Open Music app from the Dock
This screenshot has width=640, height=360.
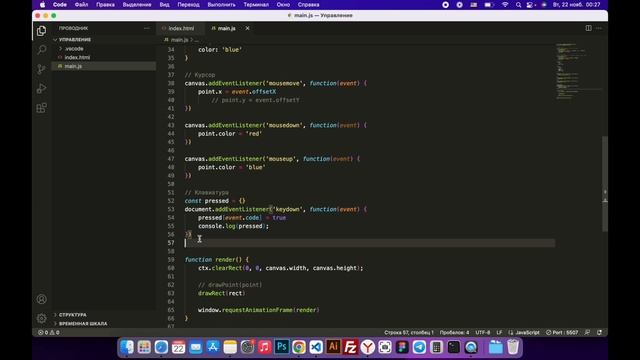pyautogui.click(x=264, y=347)
